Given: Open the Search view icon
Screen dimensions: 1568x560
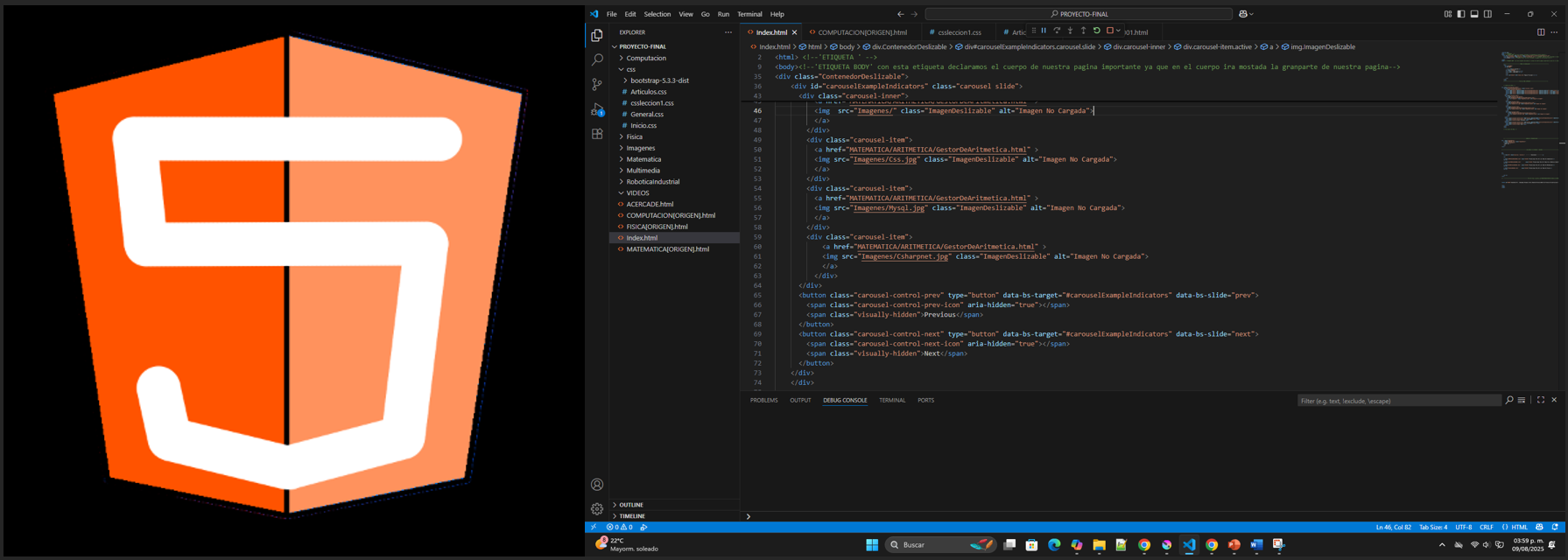Looking at the screenshot, I should 597,60.
